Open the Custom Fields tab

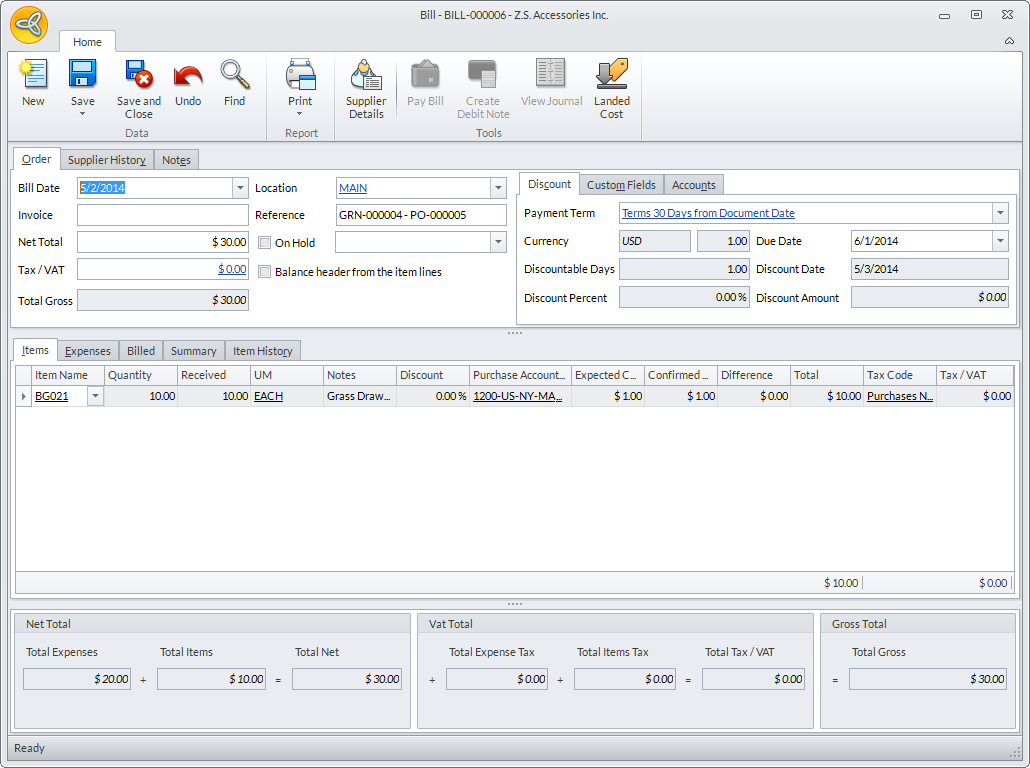coord(621,185)
